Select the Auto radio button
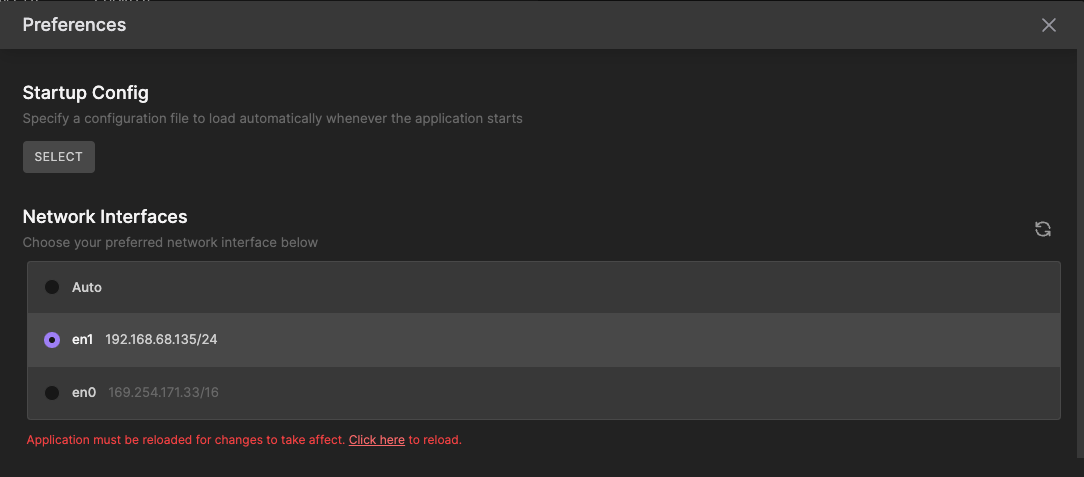Screen dimensions: 1084x477 pos(52,287)
